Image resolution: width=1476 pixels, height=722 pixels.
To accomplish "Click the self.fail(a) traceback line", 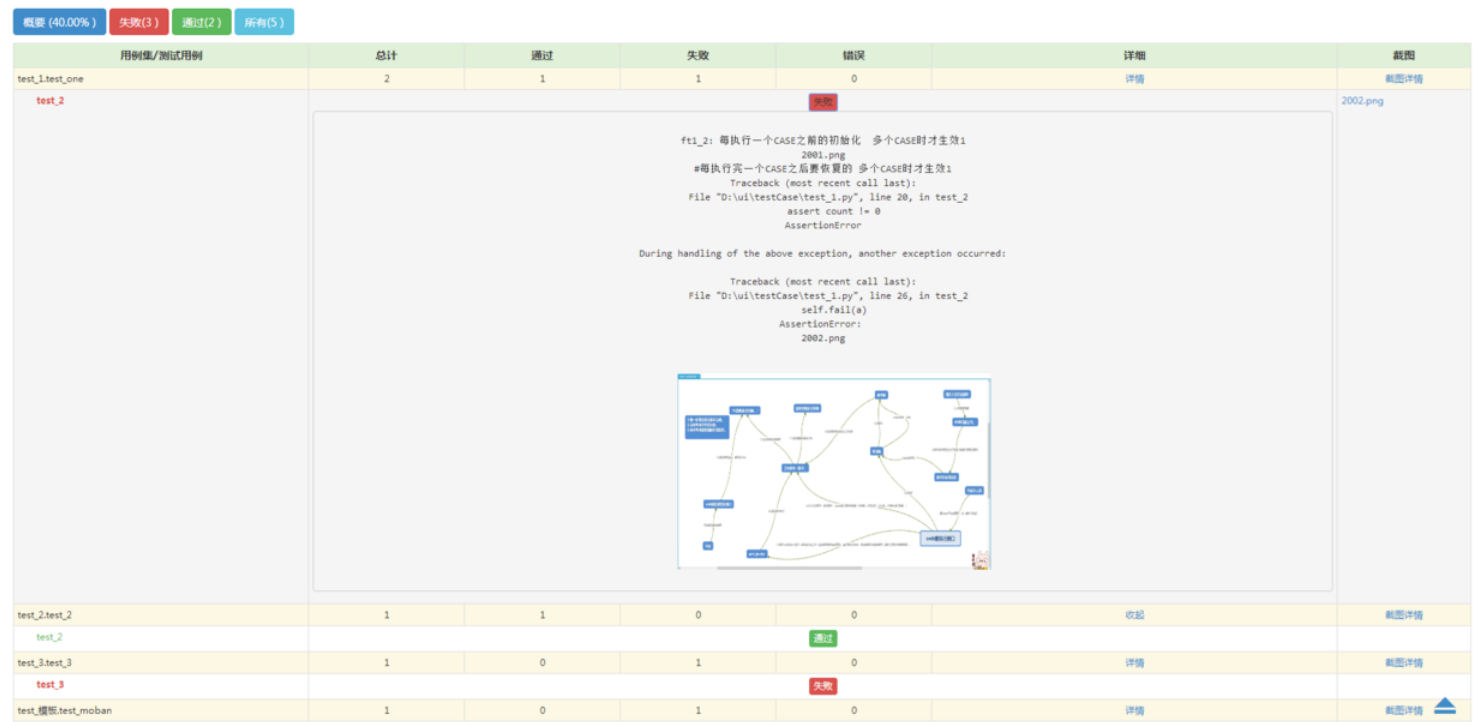I will [x=834, y=310].
